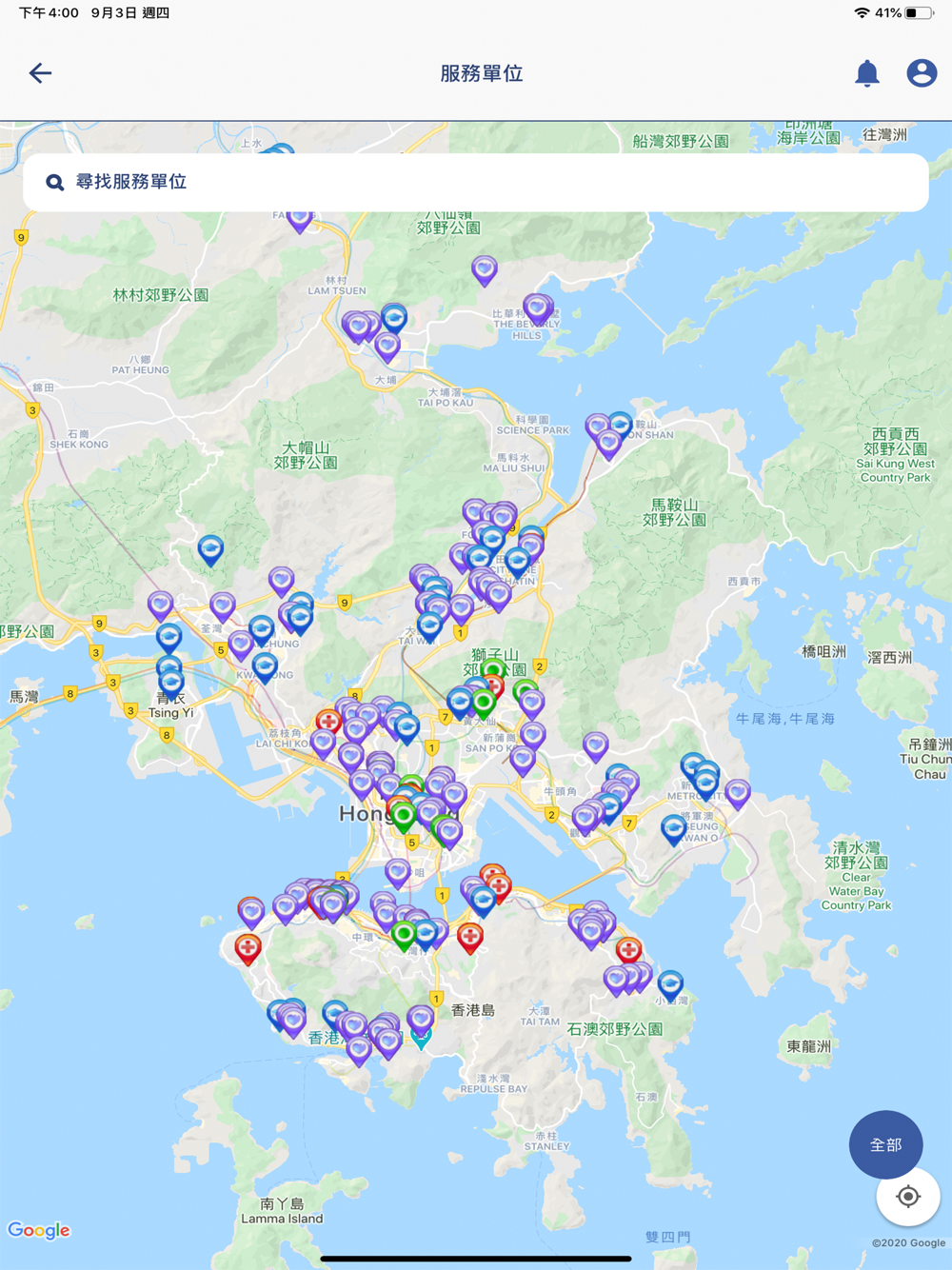Open notifications bell icon
Screen dimensions: 952x1270
point(866,73)
